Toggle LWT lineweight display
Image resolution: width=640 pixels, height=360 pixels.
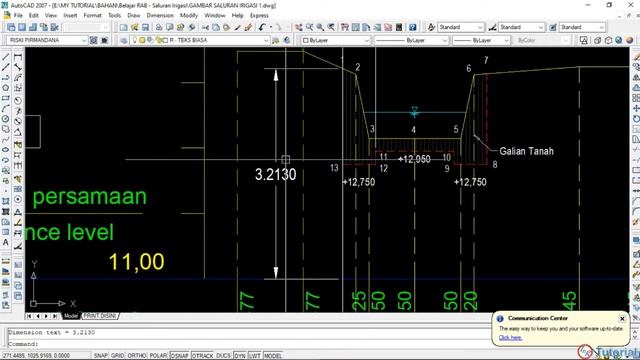pos(255,356)
